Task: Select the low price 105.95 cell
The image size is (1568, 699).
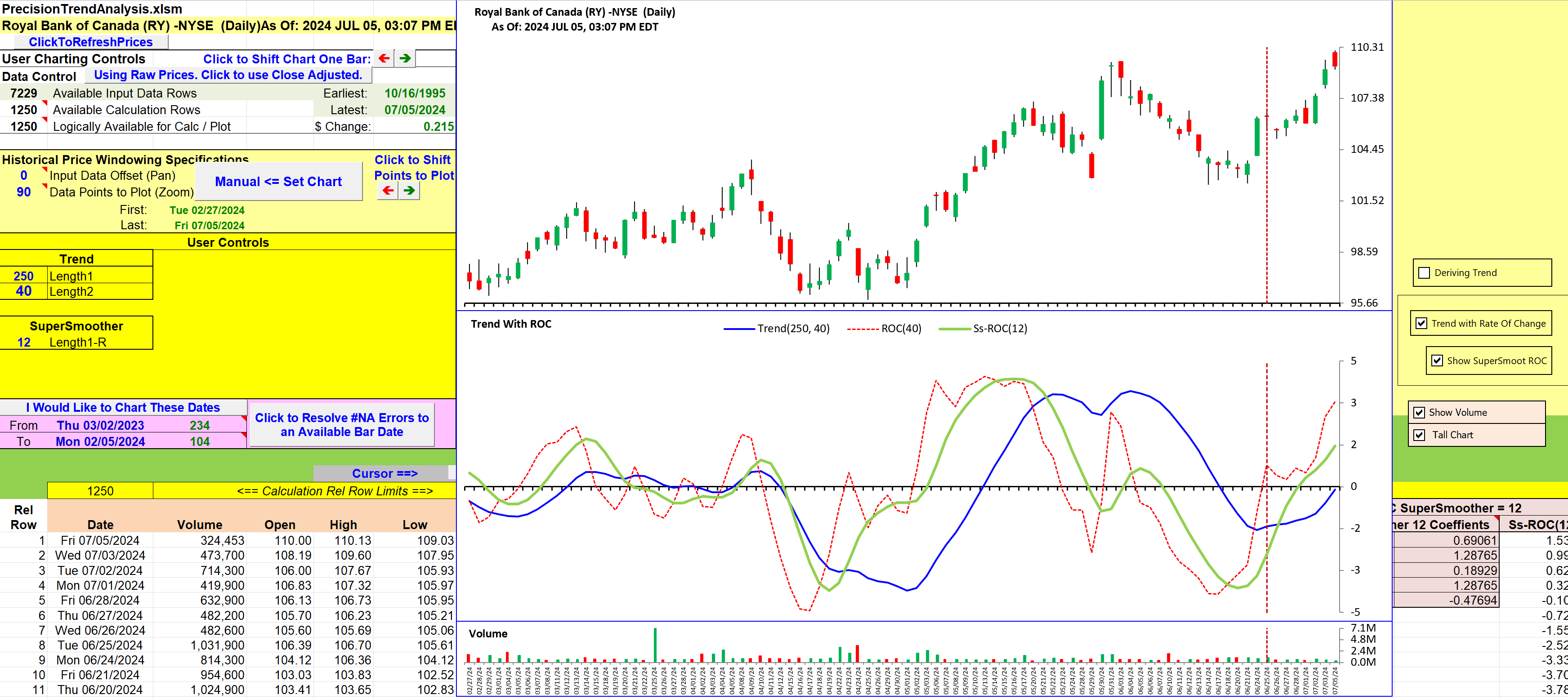Action: point(415,600)
